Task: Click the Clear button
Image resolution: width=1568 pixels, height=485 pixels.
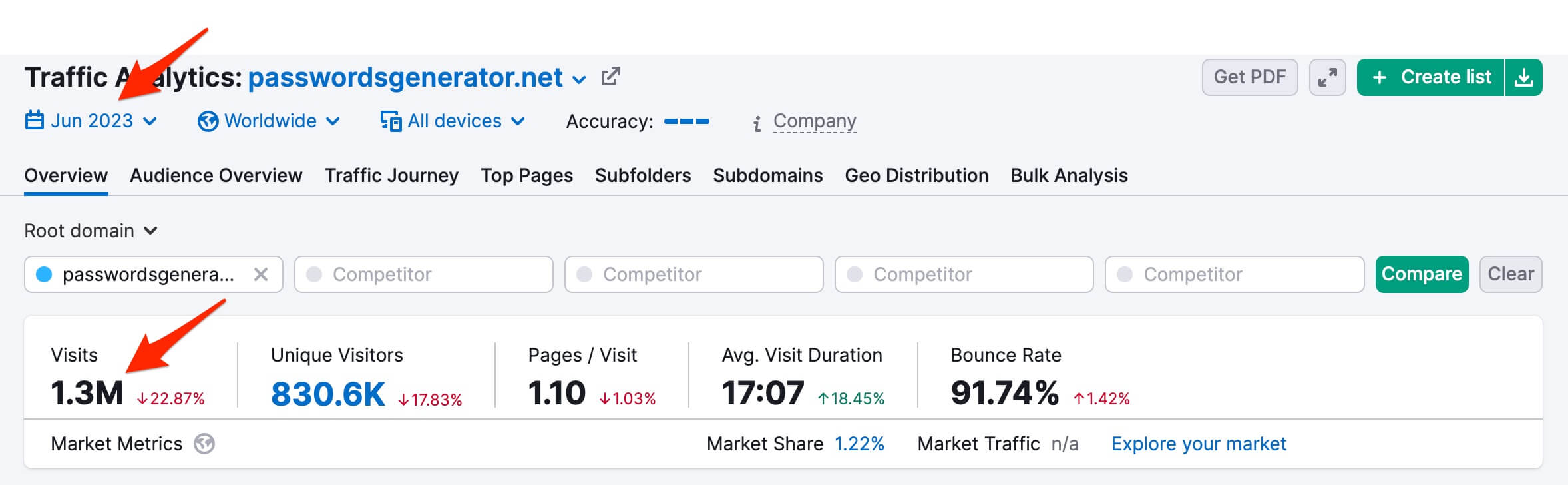Action: click(1511, 274)
